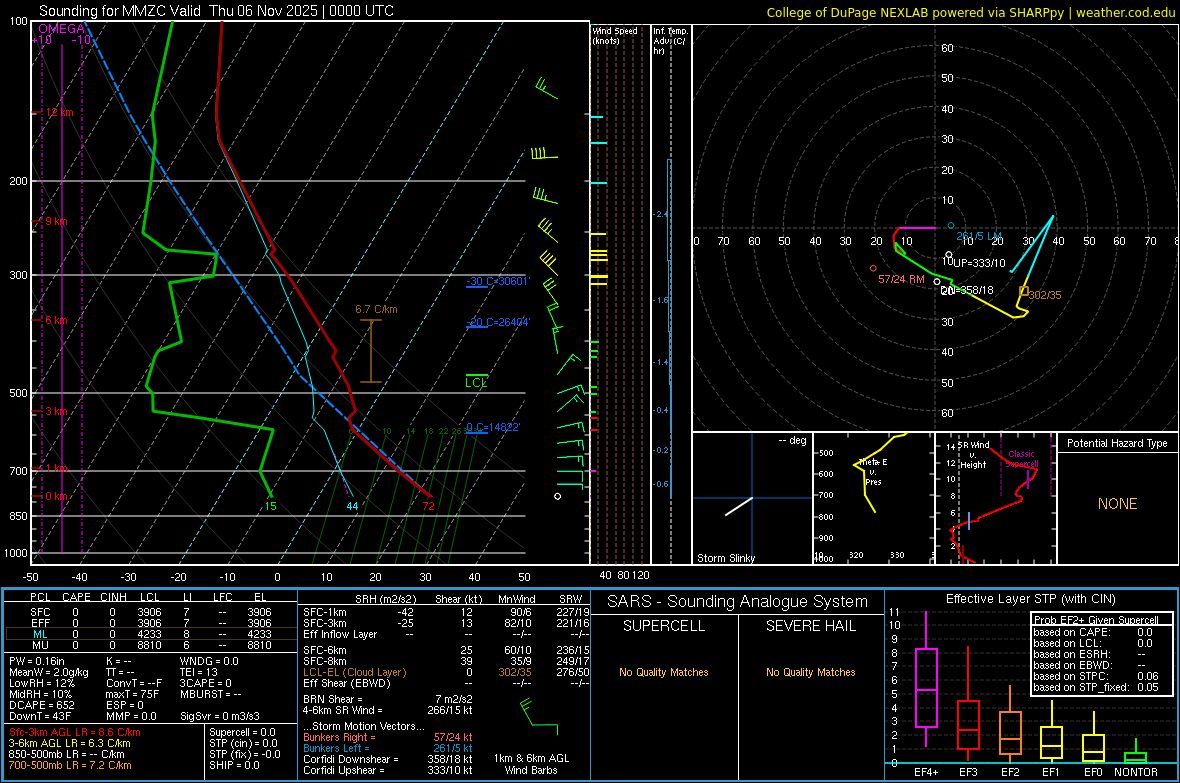The height and width of the screenshot is (783, 1180).
Task: Click the EF1 axis label
Action: [x=1051, y=772]
